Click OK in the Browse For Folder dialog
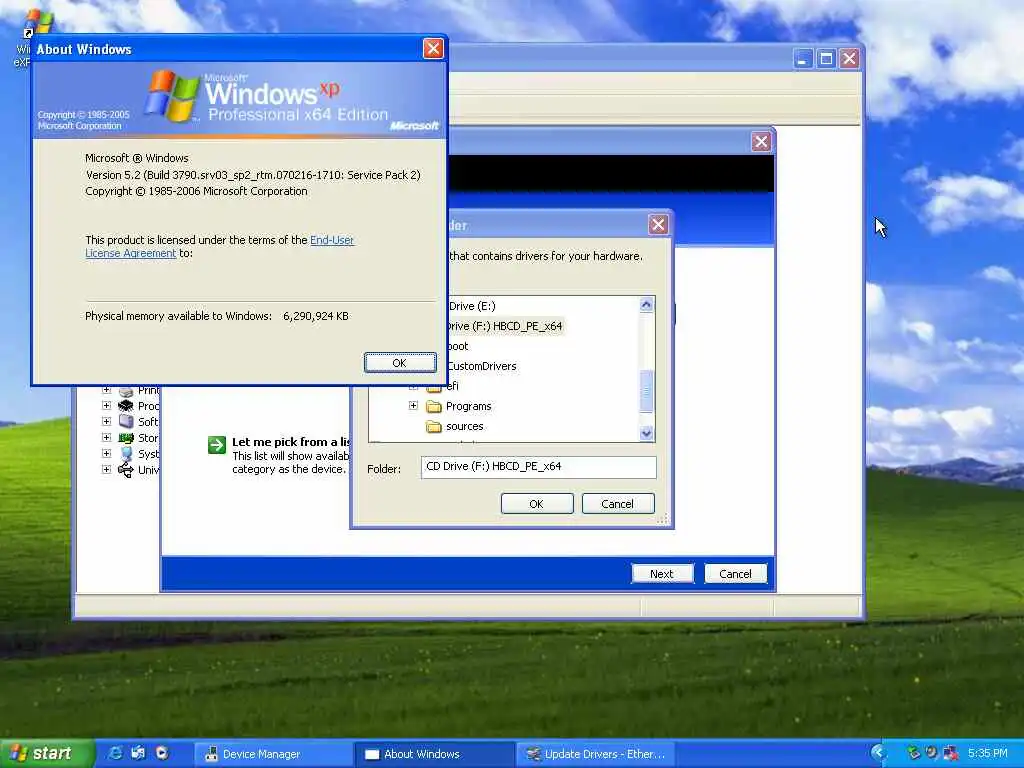 point(537,504)
